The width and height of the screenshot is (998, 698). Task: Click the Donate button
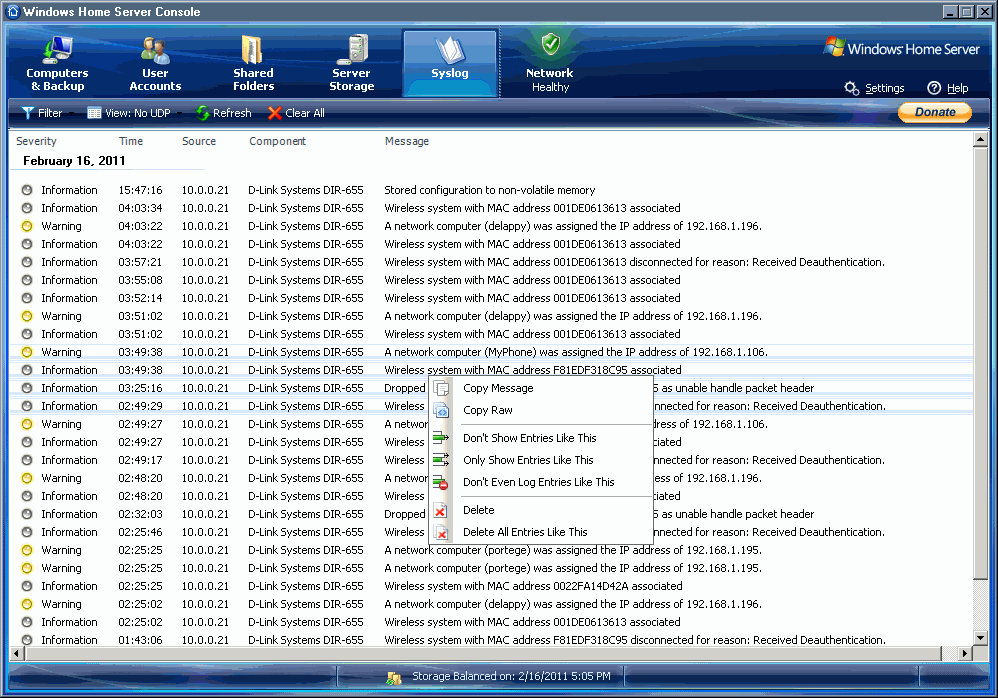tap(935, 112)
